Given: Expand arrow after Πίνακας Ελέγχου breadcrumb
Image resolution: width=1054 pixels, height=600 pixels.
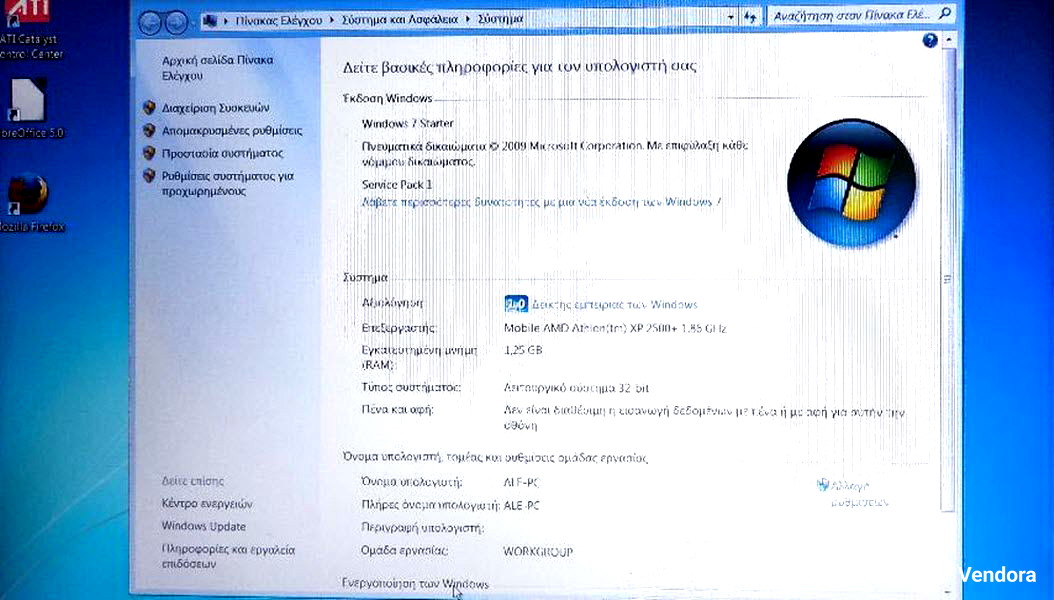Looking at the screenshot, I should 334,19.
